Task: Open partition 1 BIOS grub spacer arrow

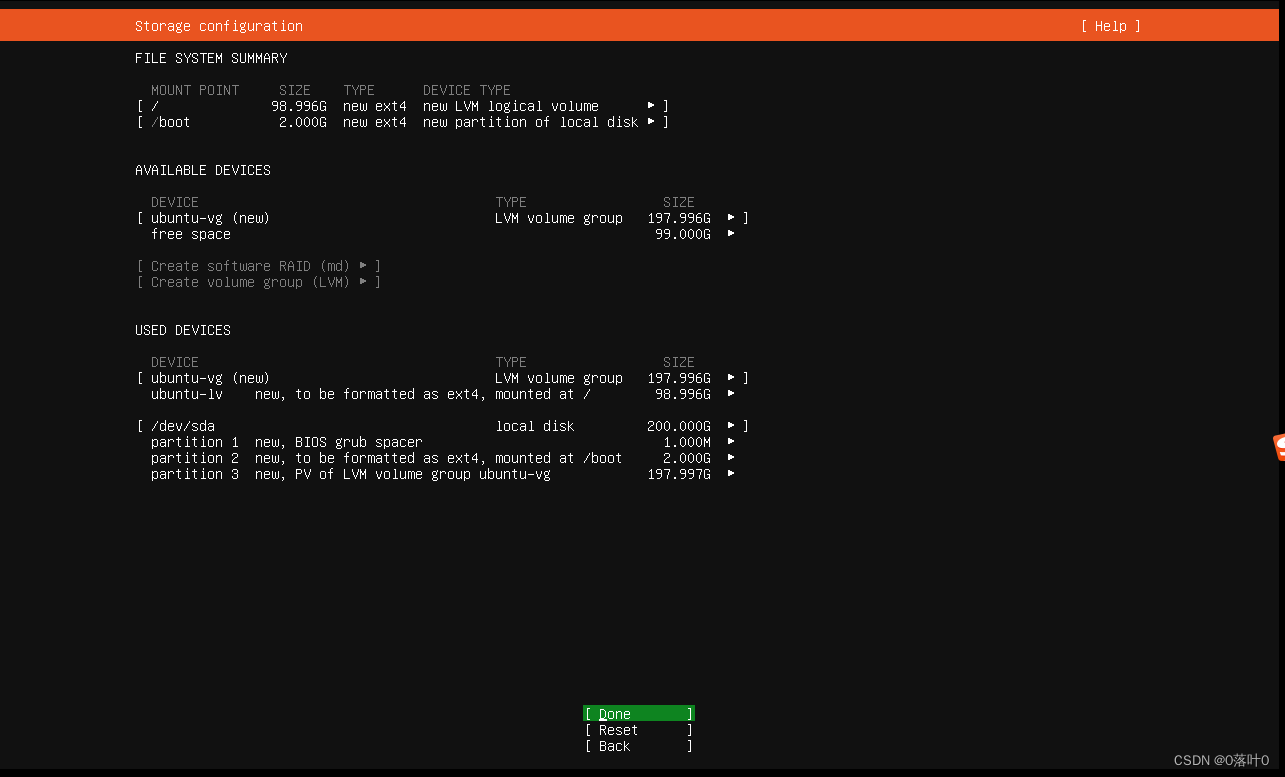Action: coord(731,442)
